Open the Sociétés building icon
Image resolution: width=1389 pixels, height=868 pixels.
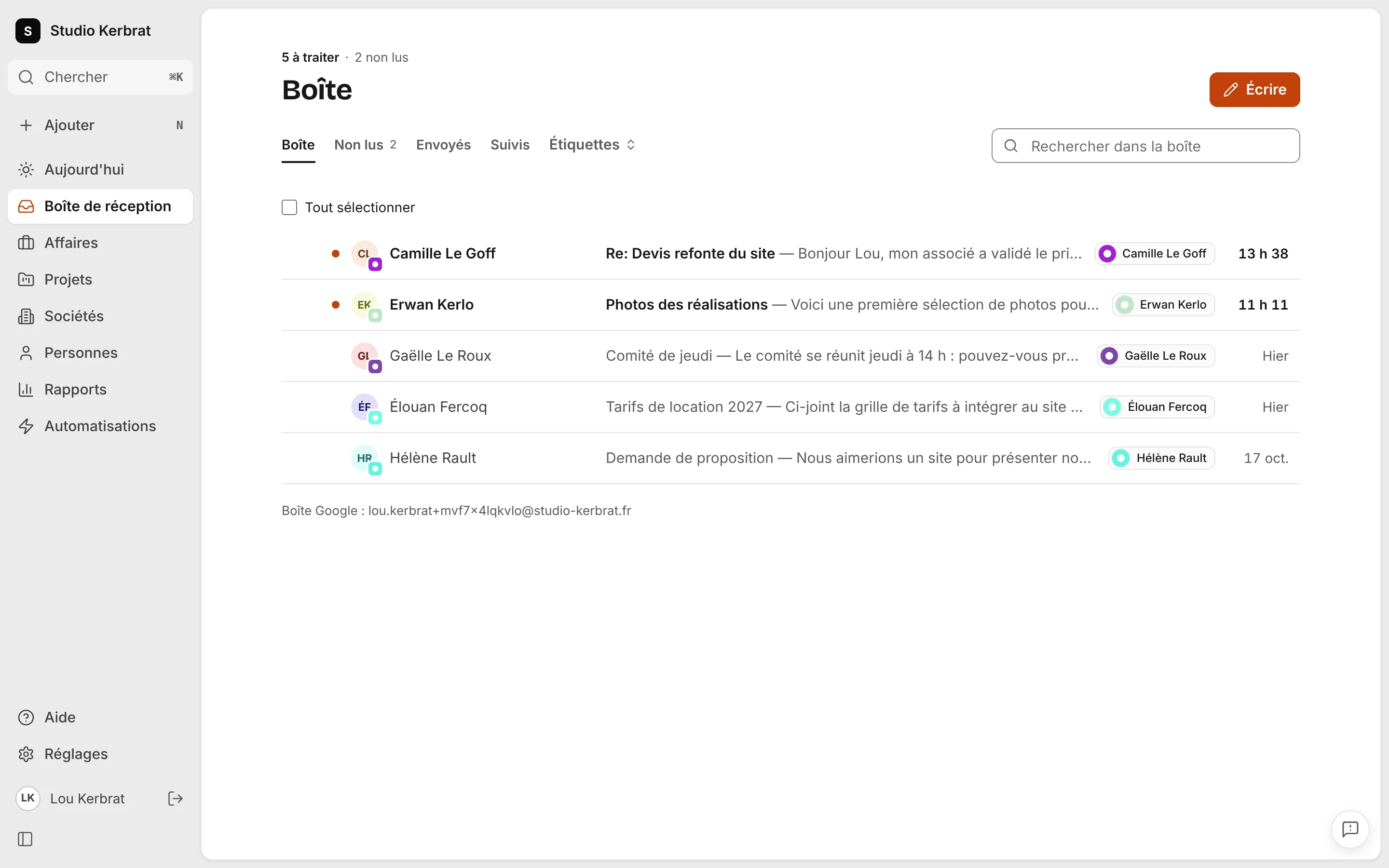tap(26, 316)
